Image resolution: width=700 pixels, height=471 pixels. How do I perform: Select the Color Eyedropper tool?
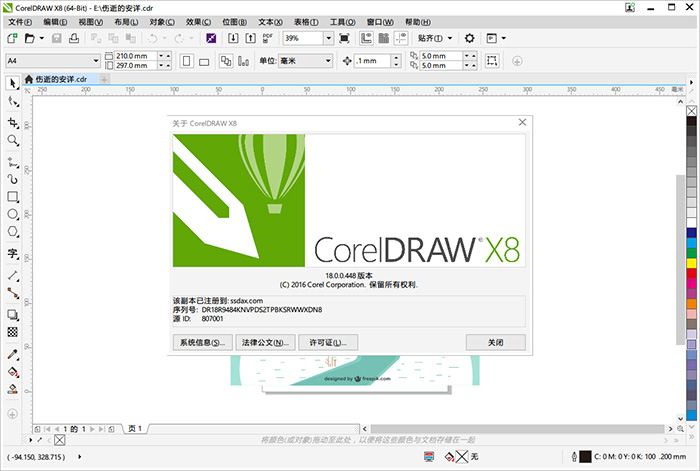tap(12, 354)
